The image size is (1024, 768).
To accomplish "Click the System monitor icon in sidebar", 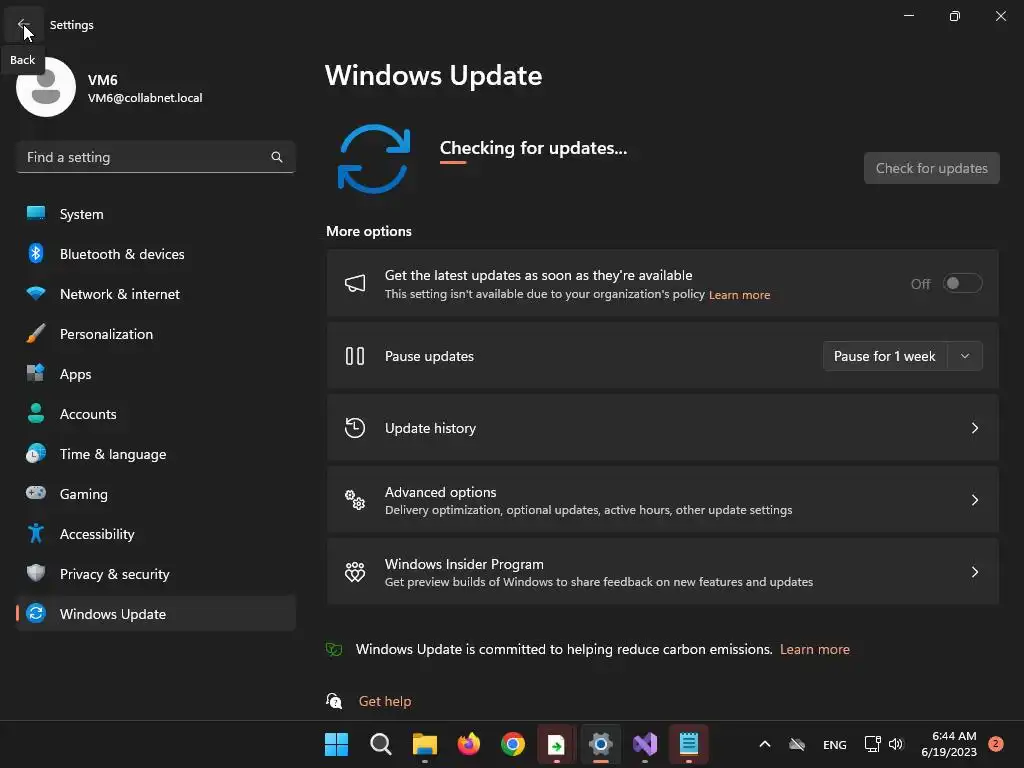I will coord(36,214).
